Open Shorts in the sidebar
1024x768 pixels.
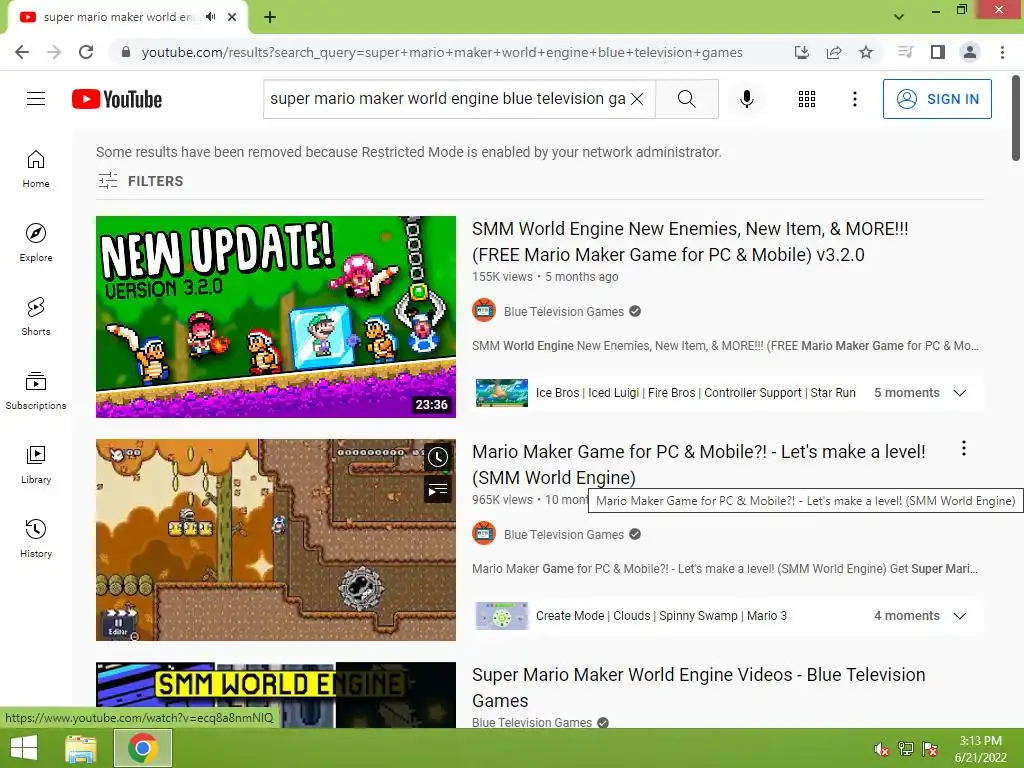click(36, 317)
